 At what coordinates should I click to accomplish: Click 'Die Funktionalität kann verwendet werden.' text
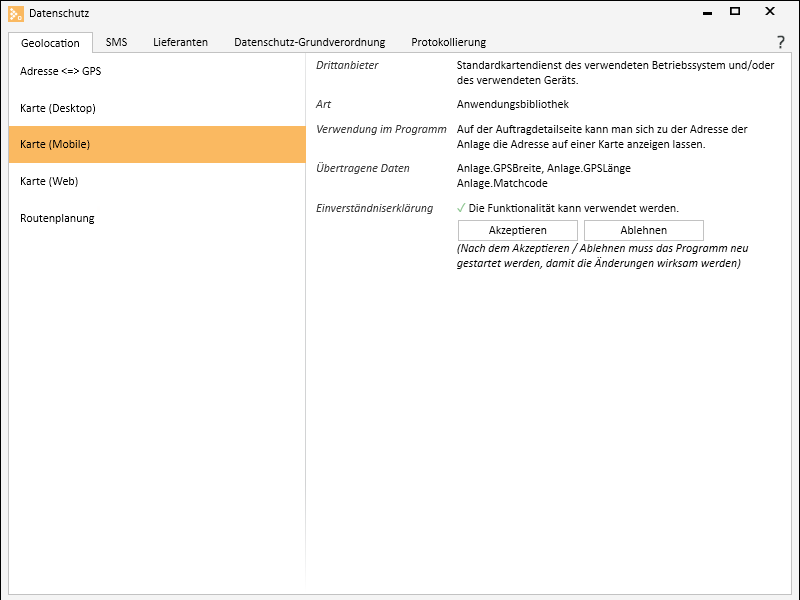coord(574,208)
